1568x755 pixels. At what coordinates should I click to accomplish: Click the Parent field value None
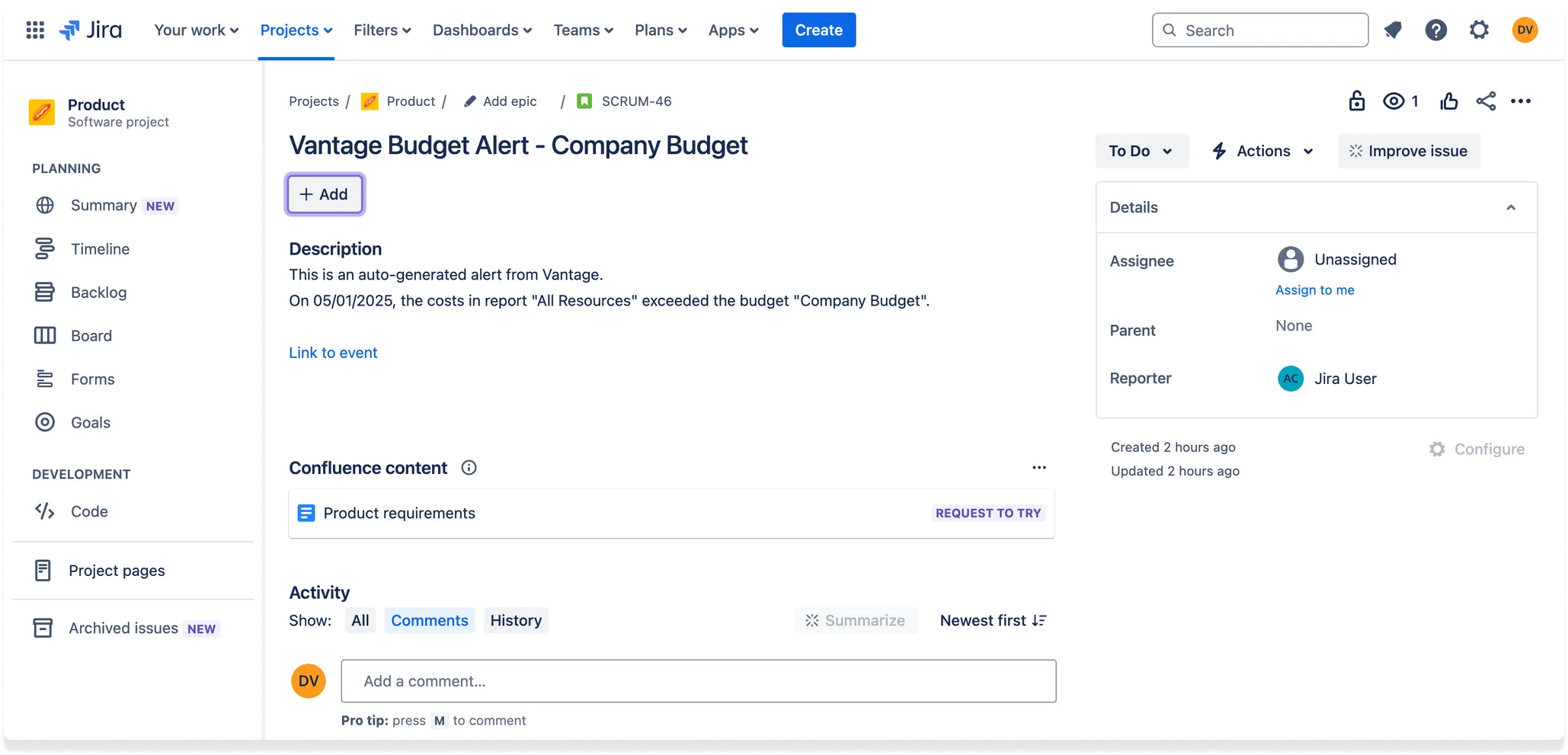click(x=1294, y=326)
